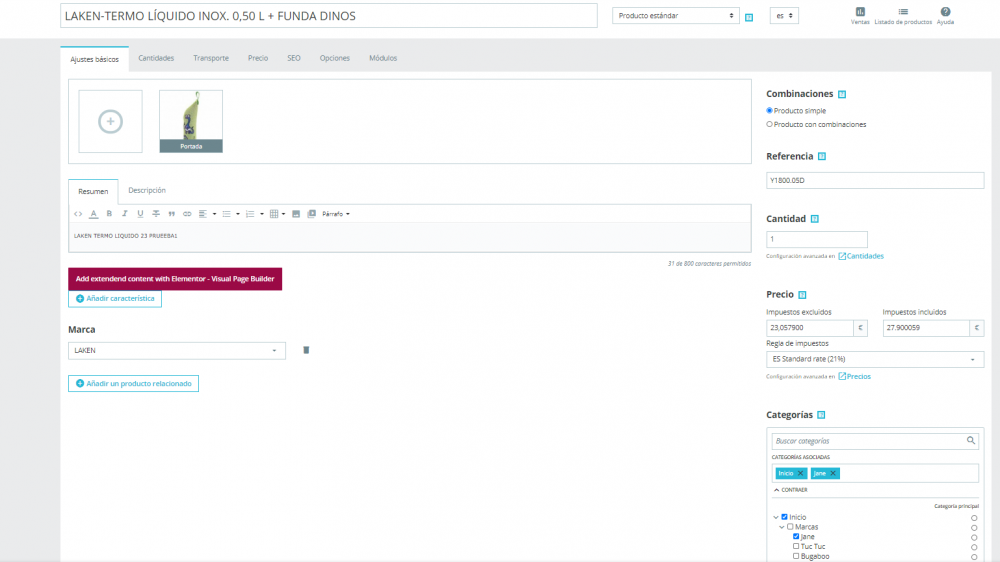The image size is (1000, 562).
Task: Toggle bold formatting in the summary editor
Action: [x=109, y=214]
